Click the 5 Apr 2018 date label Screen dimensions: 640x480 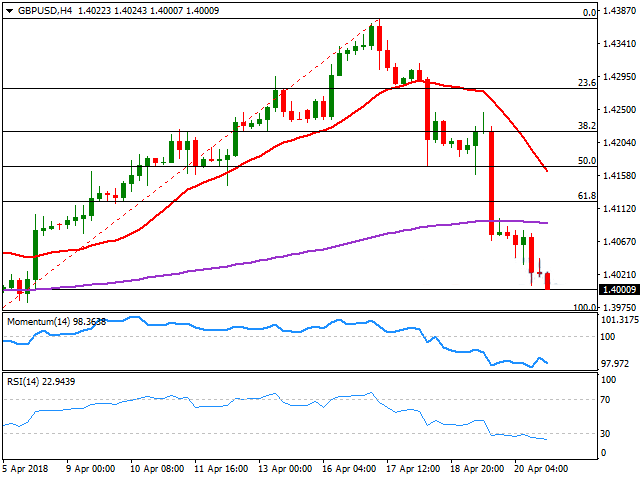[26, 466]
